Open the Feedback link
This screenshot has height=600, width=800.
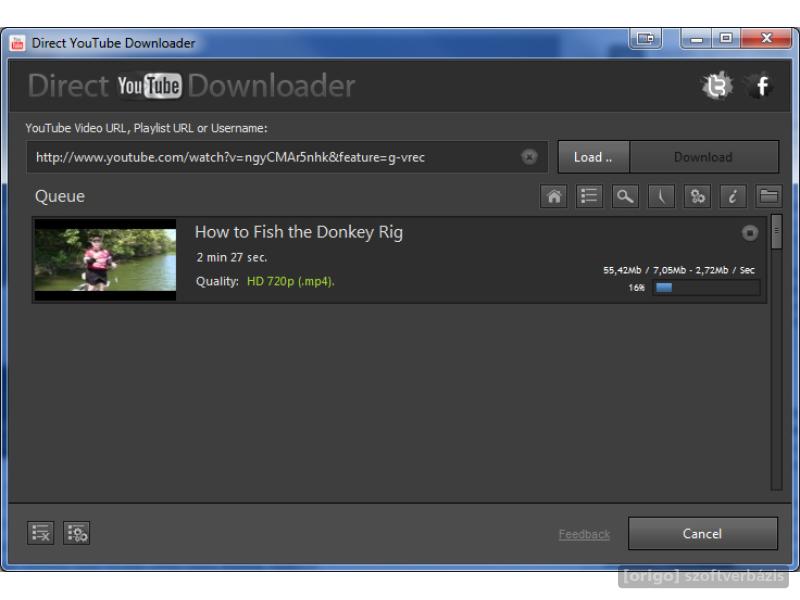click(584, 534)
